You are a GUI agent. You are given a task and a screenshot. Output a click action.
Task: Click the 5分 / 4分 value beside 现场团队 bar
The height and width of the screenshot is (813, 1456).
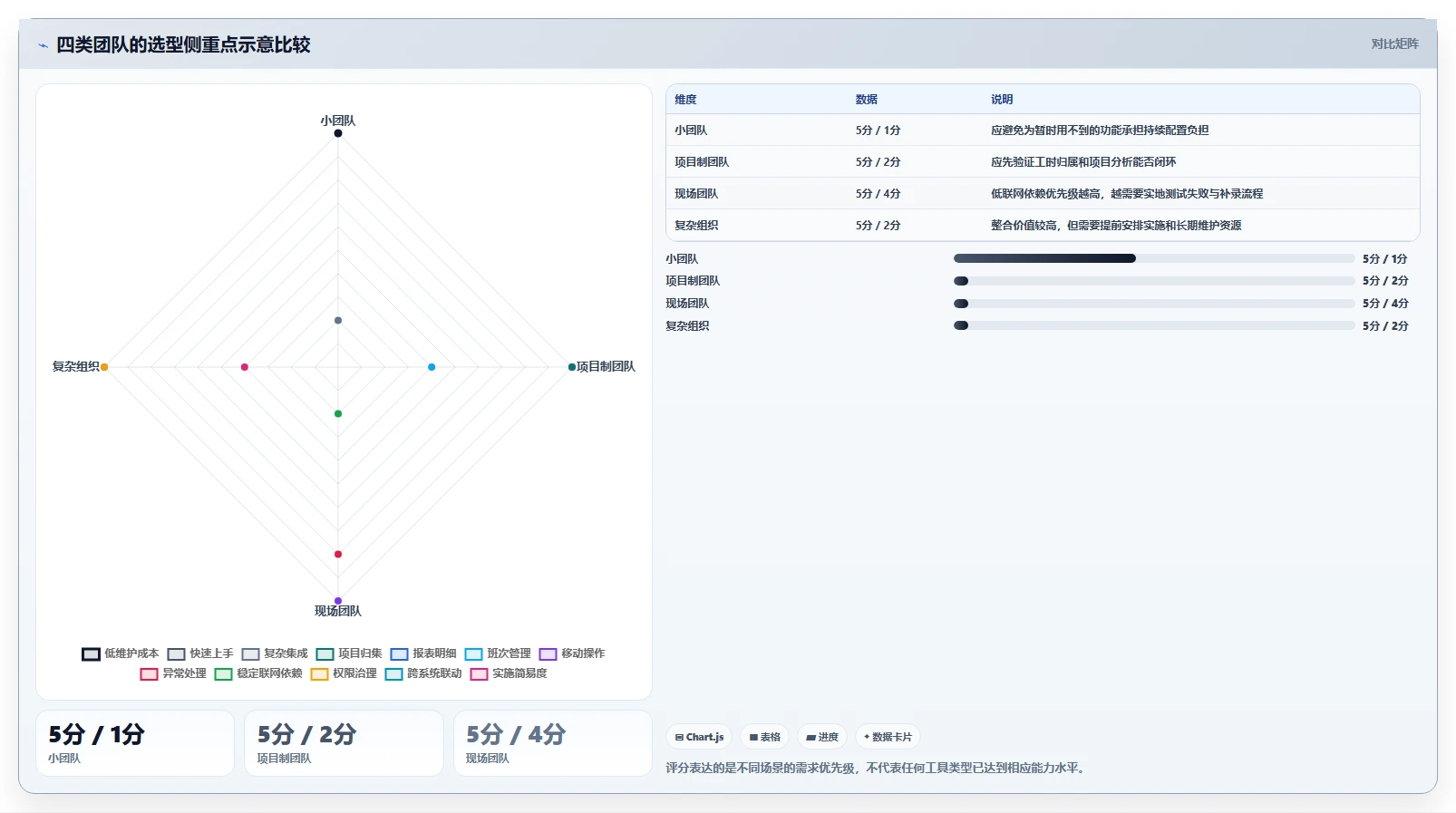pos(1385,304)
